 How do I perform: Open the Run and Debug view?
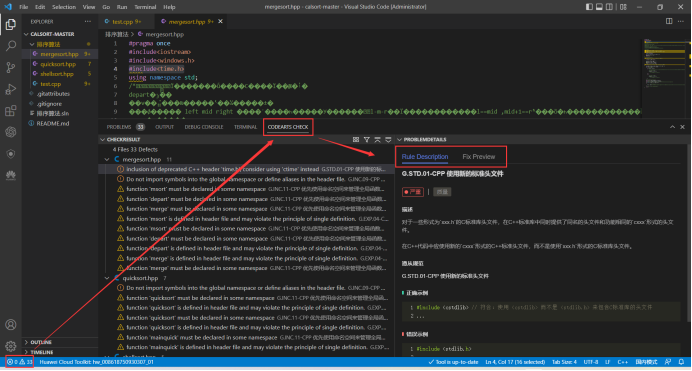11,89
